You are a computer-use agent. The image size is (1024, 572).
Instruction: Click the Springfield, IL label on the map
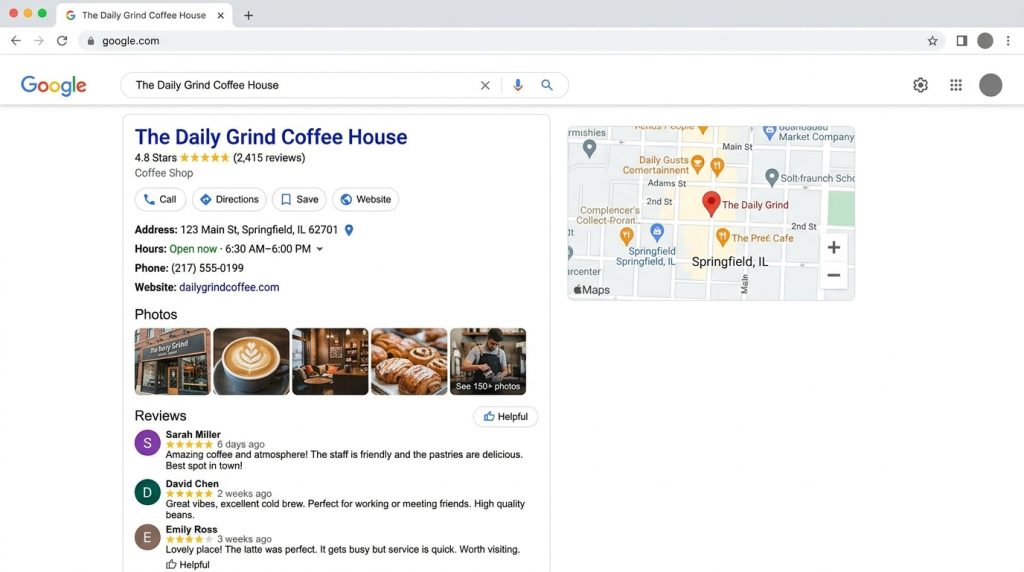coord(729,262)
